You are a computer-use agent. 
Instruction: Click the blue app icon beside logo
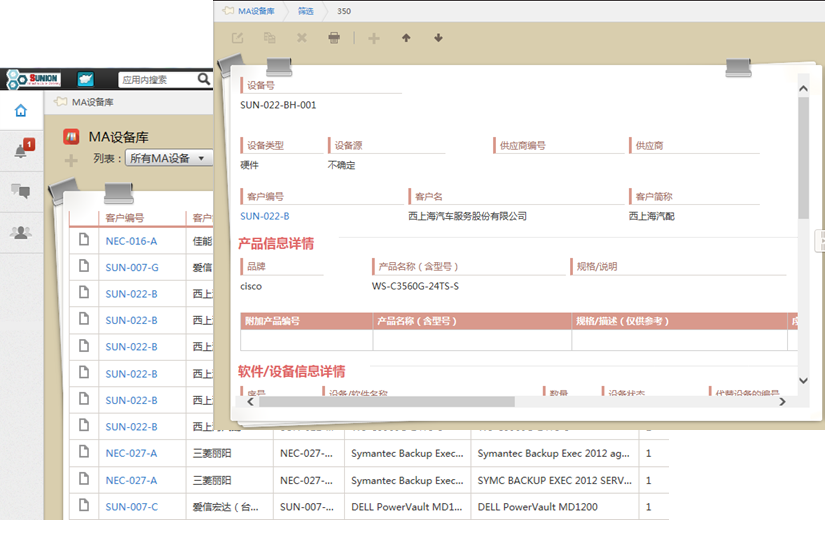[x=85, y=79]
